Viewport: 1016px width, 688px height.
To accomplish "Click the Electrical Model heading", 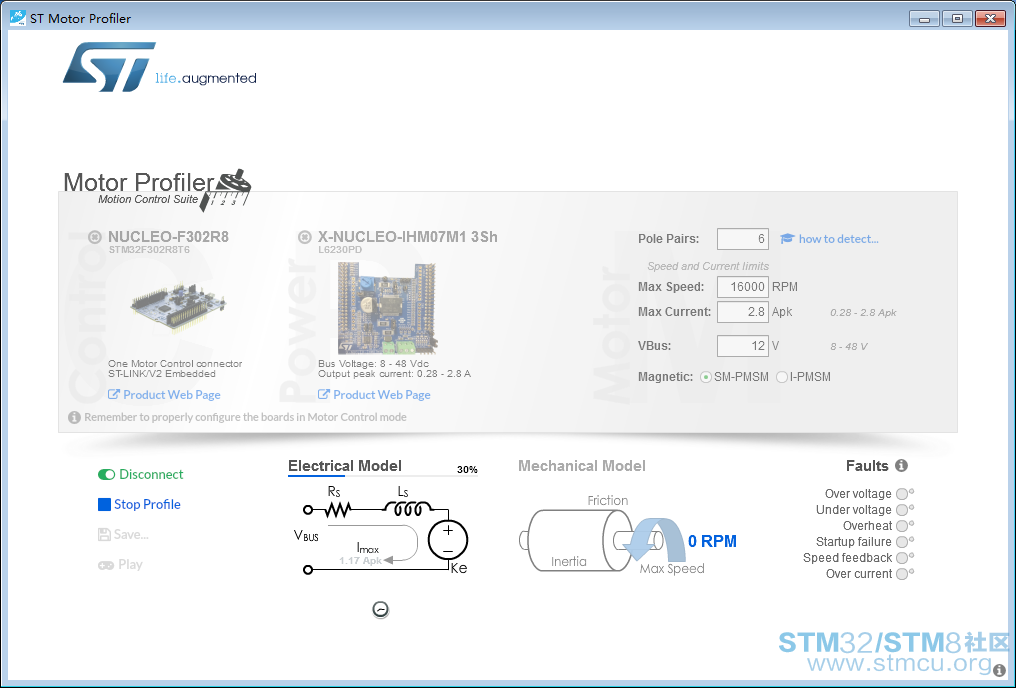I will click(x=345, y=466).
